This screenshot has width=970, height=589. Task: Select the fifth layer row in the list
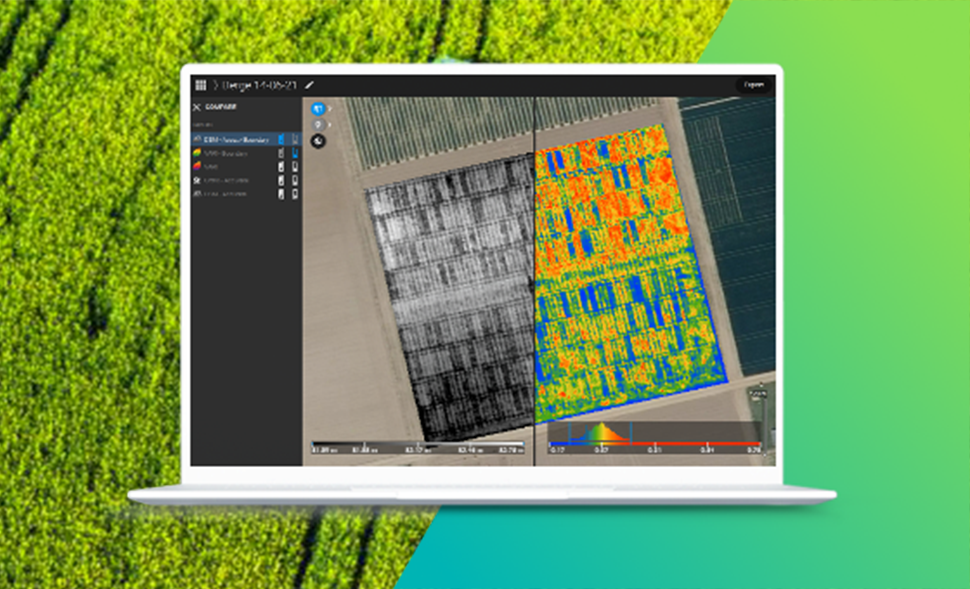pos(246,194)
